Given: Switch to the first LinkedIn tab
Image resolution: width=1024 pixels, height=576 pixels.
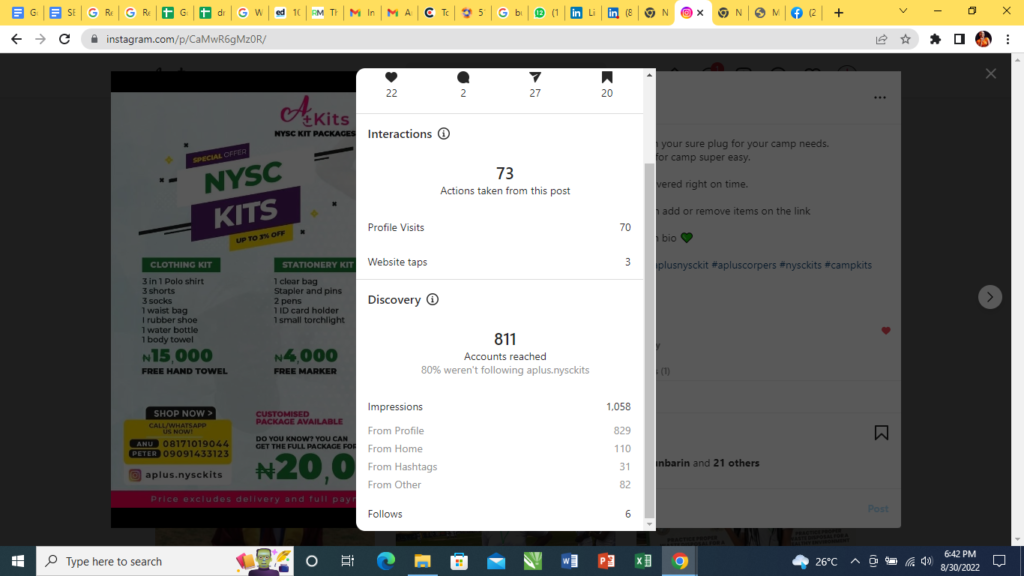Looking at the screenshot, I should pyautogui.click(x=583, y=12).
